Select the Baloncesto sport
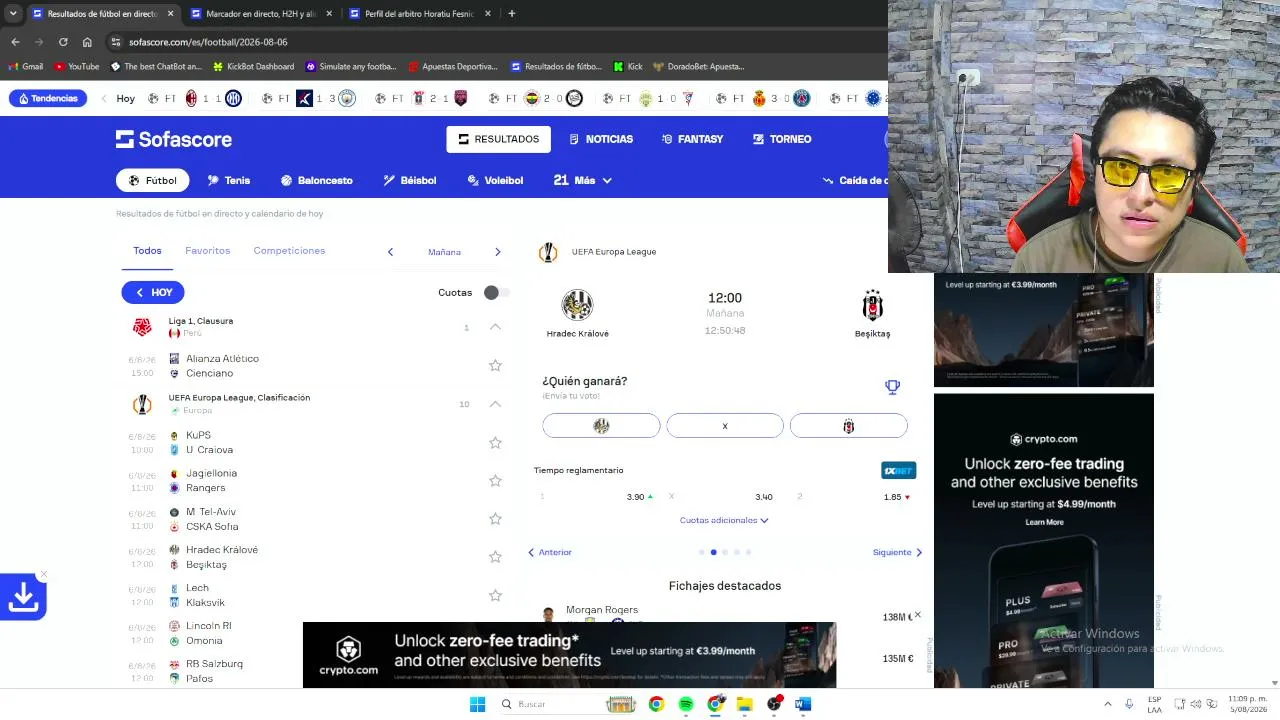 (x=316, y=180)
